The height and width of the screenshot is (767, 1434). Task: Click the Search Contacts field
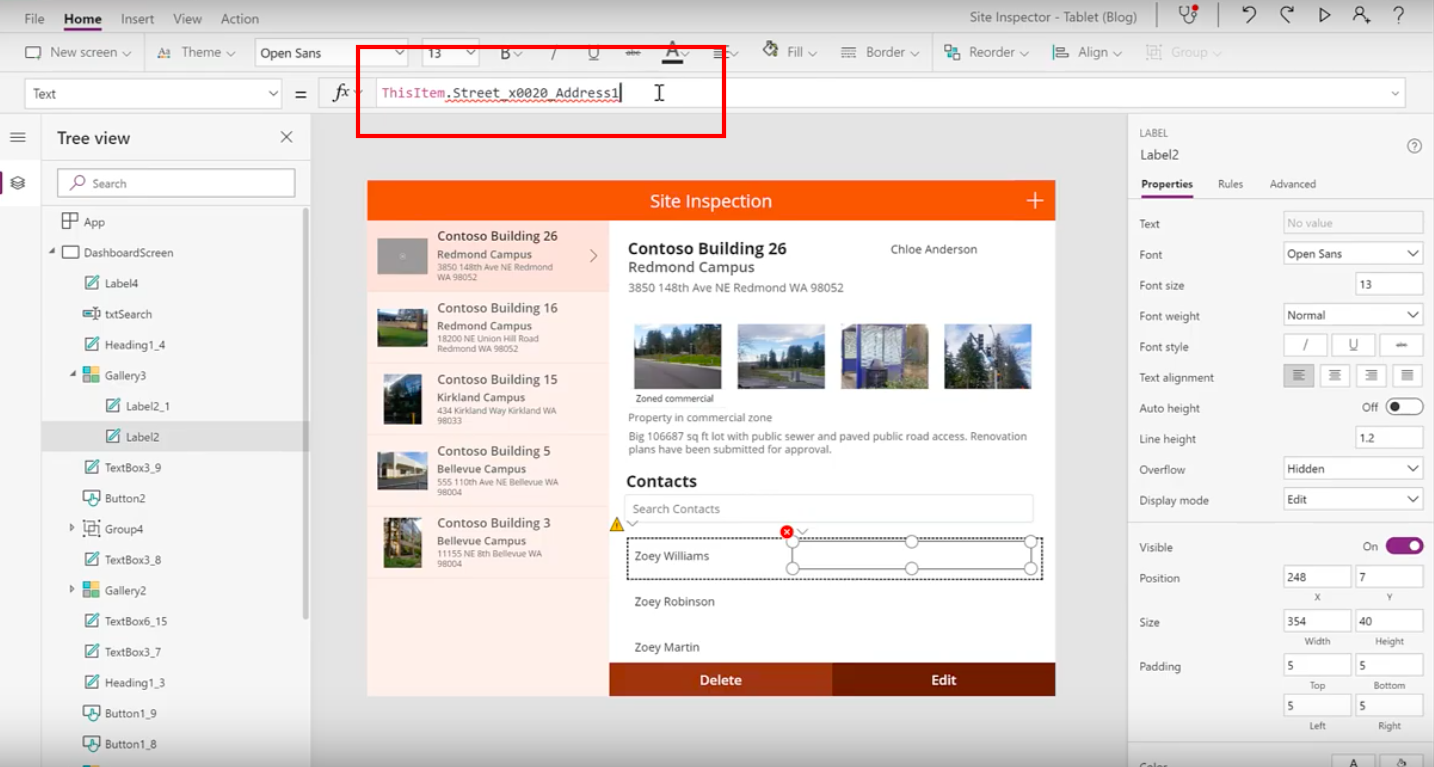click(829, 508)
